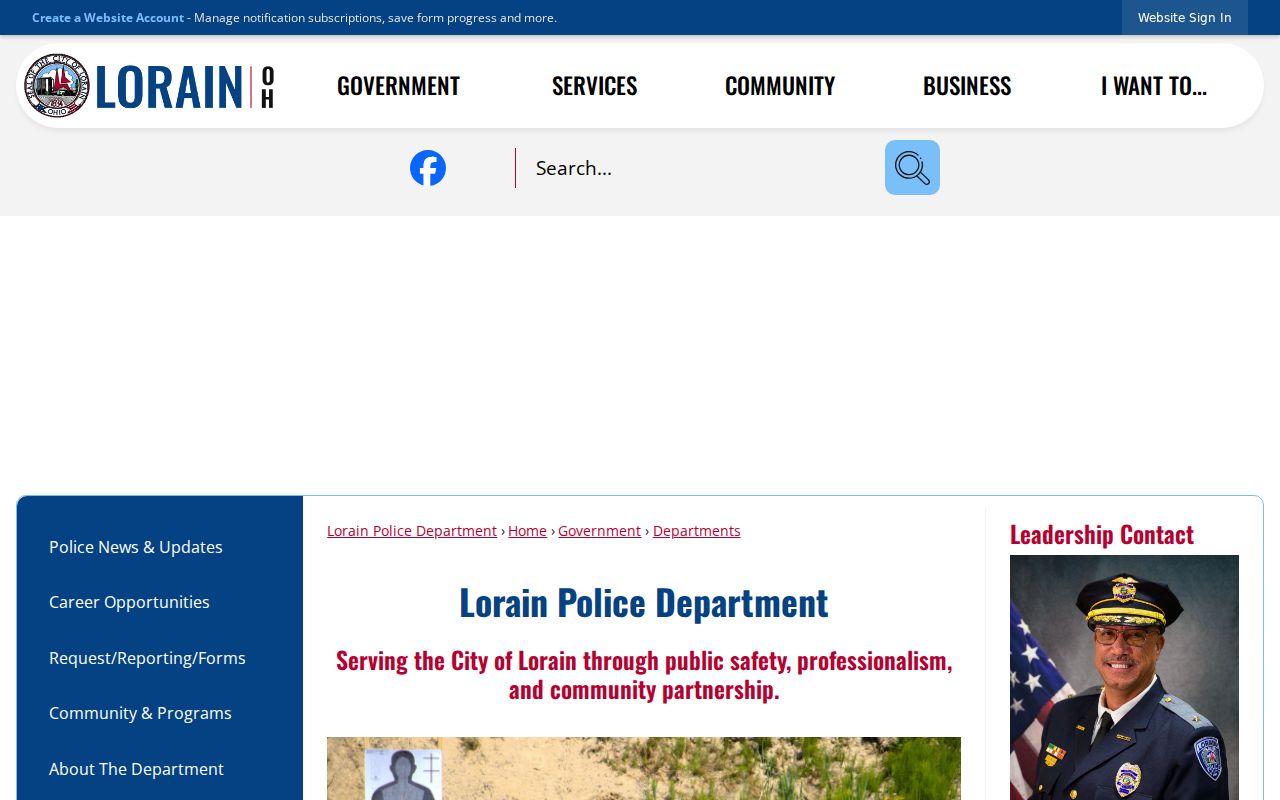Screen dimensions: 1280x800
Task: Click the 'Serving the City of Lorain' tagline
Action: pos(644,675)
